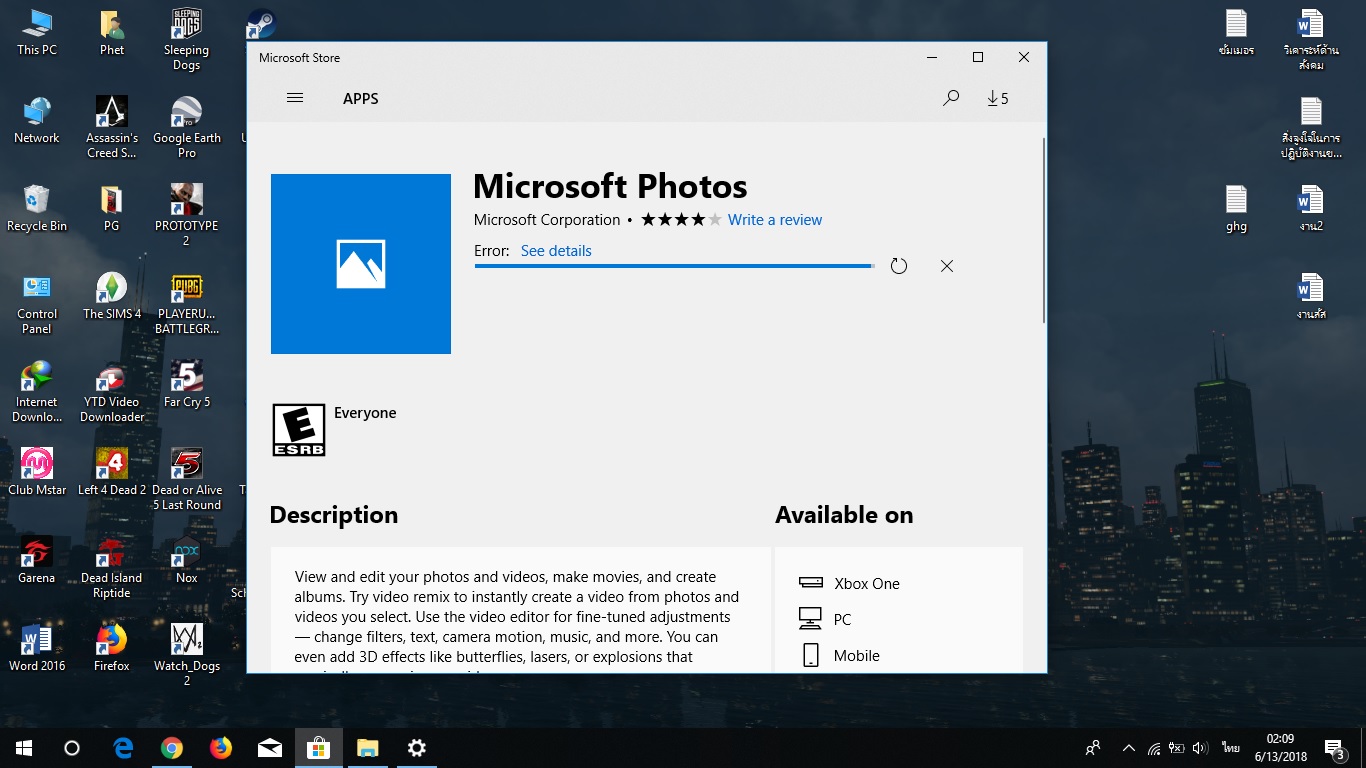The height and width of the screenshot is (768, 1366).
Task: Retry the failed Microsoft Photos download
Action: click(899, 266)
